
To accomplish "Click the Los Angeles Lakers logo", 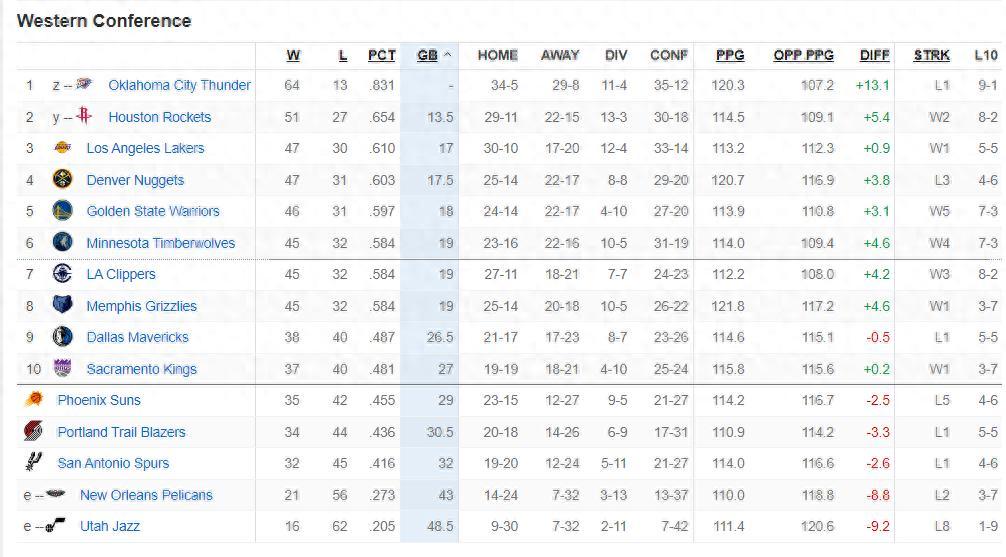I will 62,148.
